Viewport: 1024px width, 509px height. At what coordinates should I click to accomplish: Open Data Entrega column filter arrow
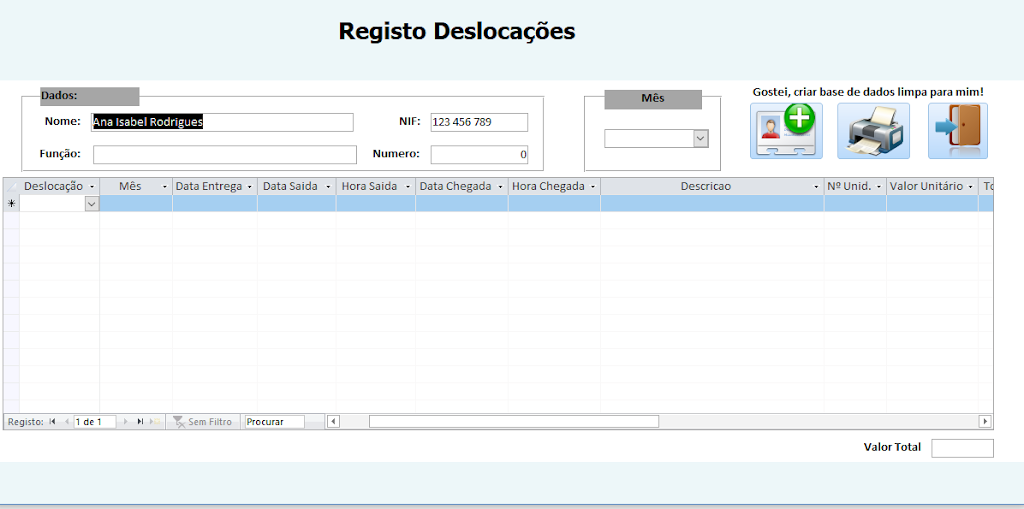250,187
